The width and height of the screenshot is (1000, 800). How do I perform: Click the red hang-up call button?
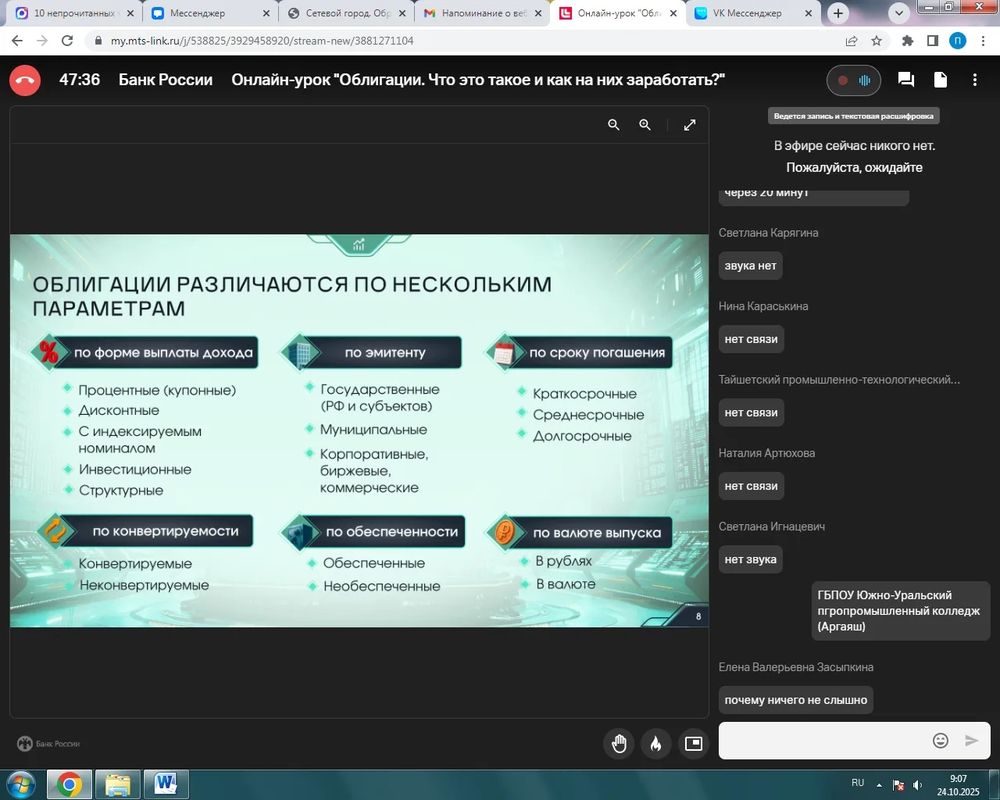[25, 80]
